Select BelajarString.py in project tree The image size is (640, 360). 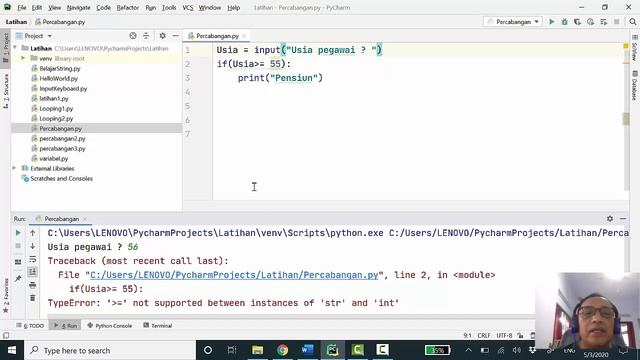pyautogui.click(x=60, y=69)
